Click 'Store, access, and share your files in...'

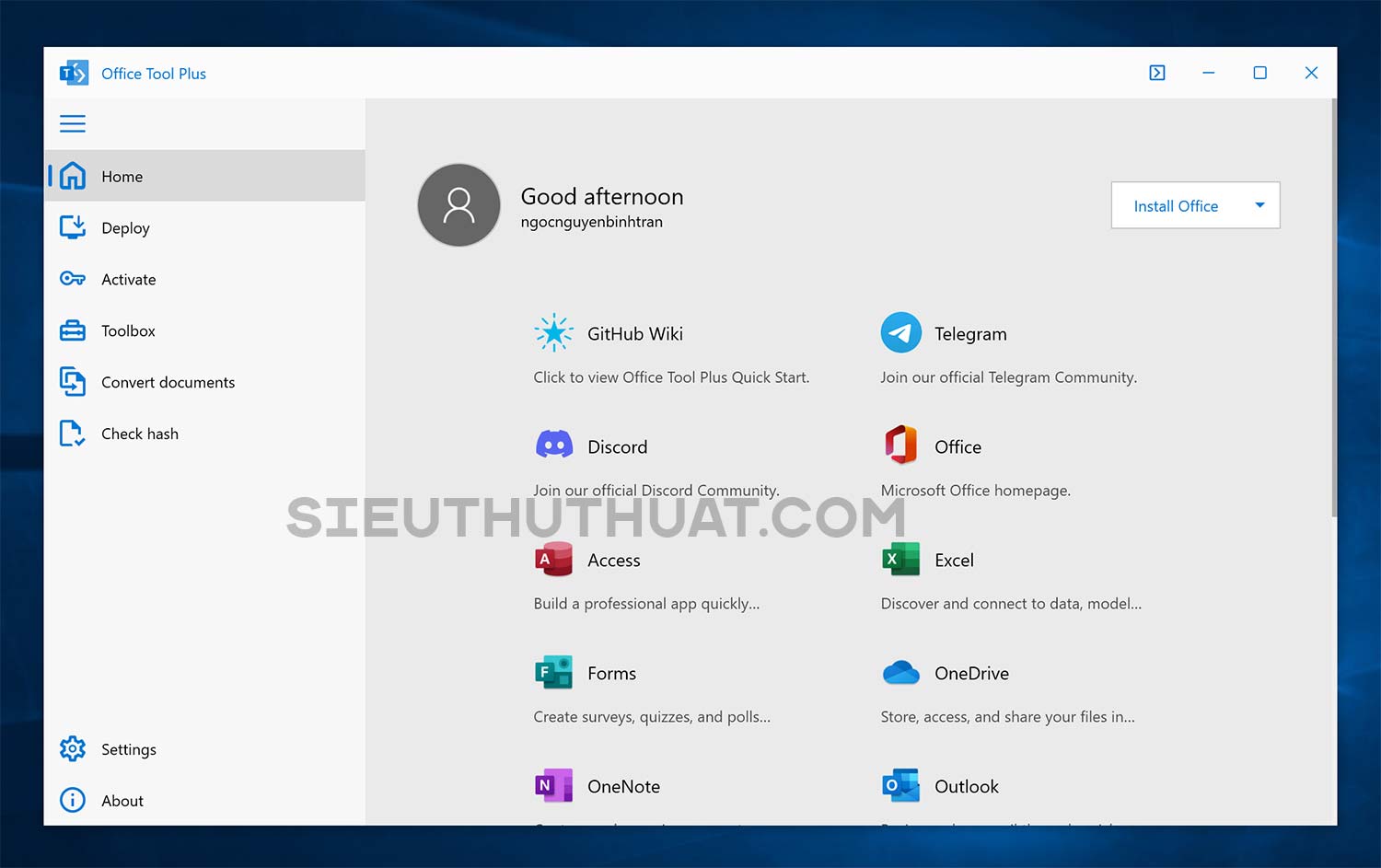point(1007,717)
